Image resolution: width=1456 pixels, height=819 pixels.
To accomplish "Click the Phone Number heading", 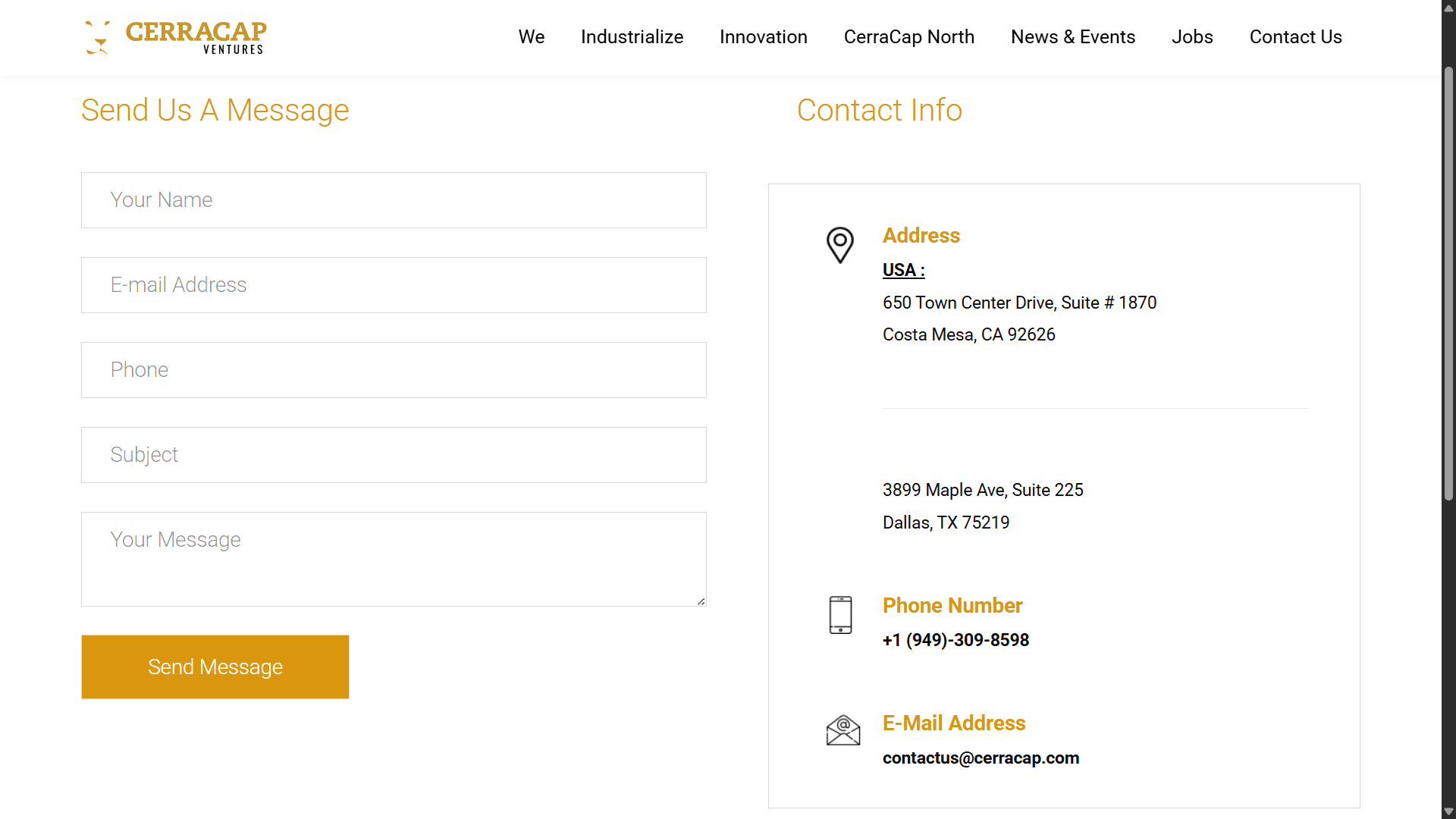I will pyautogui.click(x=952, y=605).
